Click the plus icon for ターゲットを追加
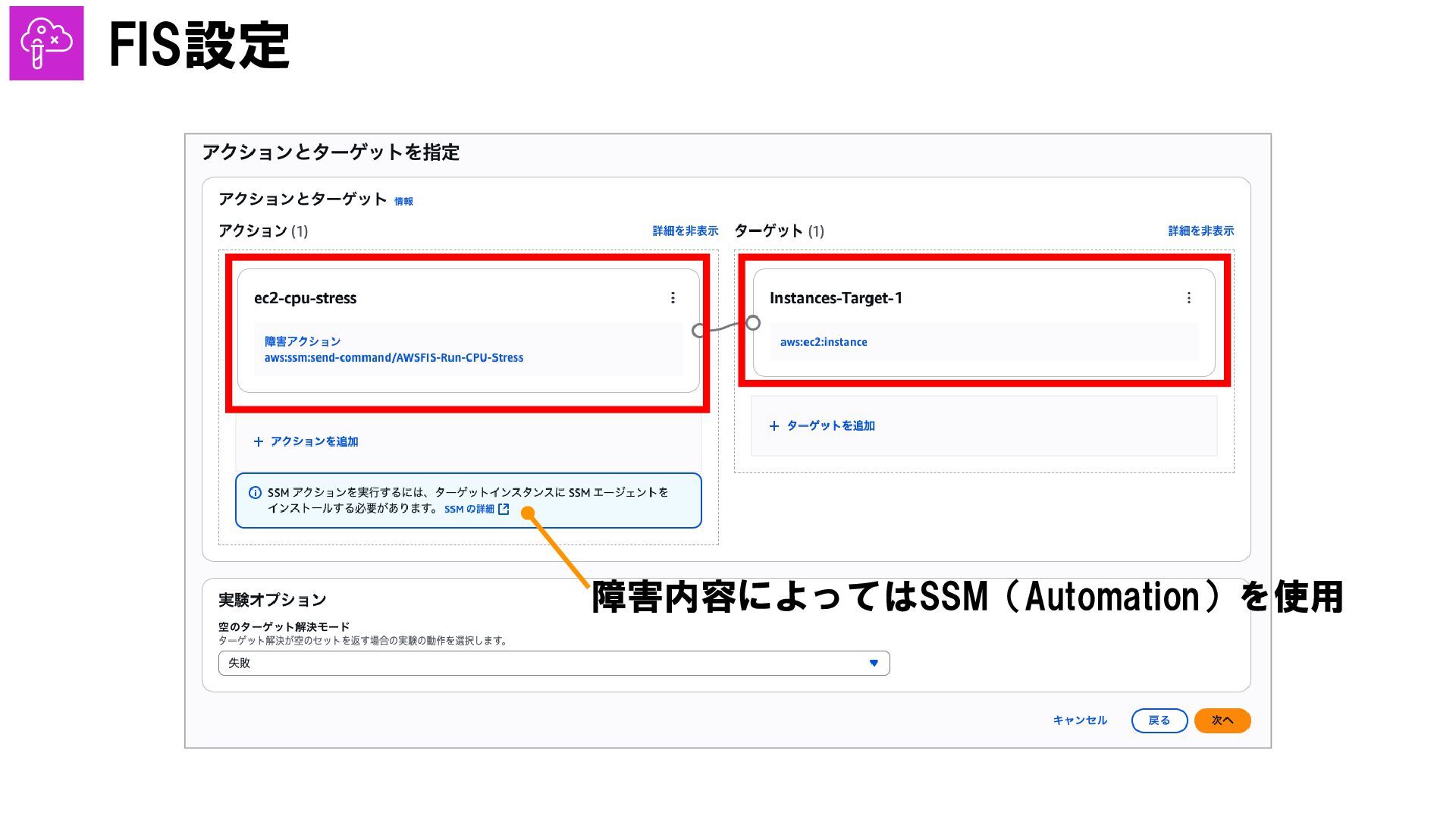Screen dimensions: 1456x819 [x=774, y=426]
